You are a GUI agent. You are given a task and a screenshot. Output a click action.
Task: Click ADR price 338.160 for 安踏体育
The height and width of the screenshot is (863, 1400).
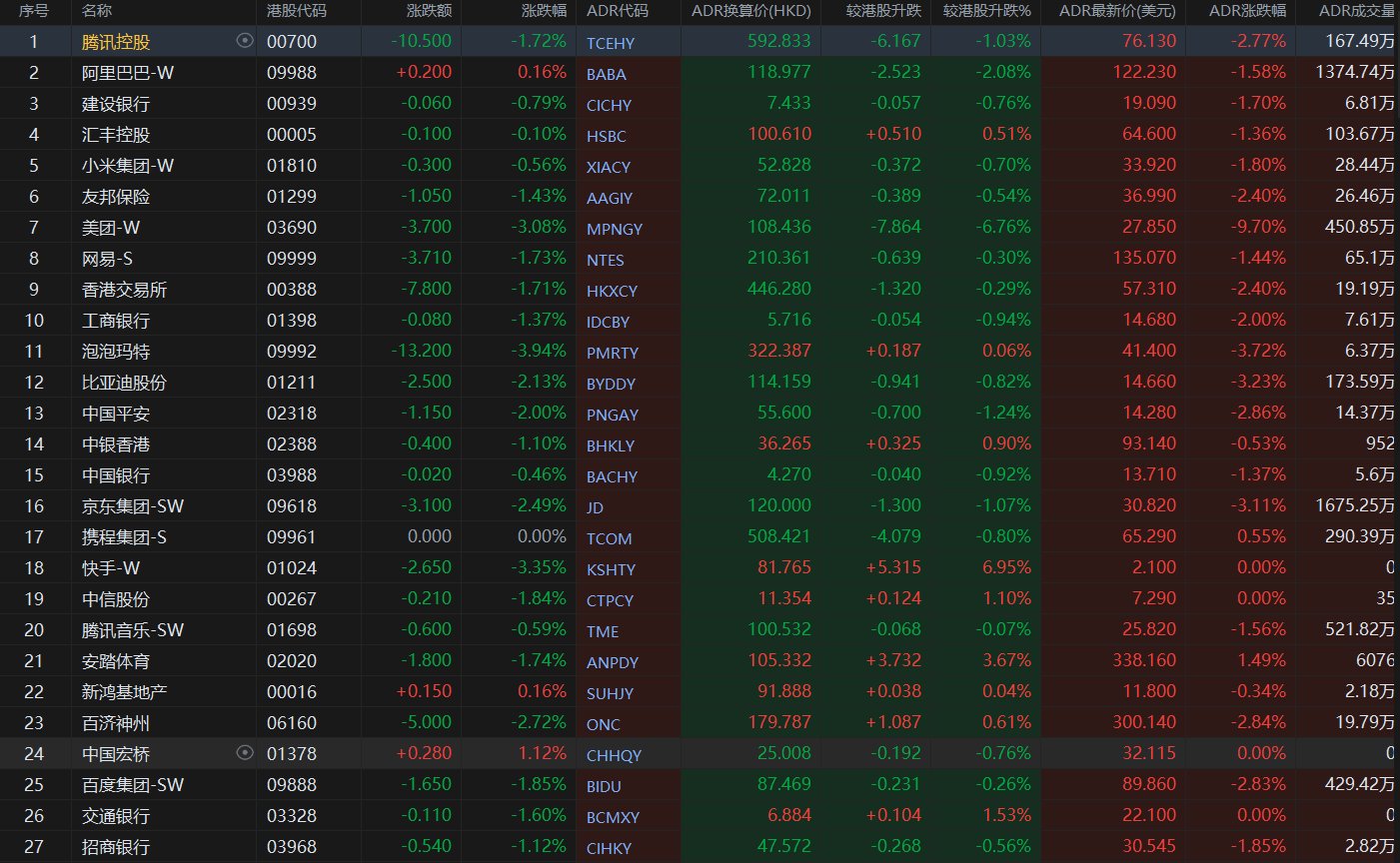pyautogui.click(x=1144, y=660)
